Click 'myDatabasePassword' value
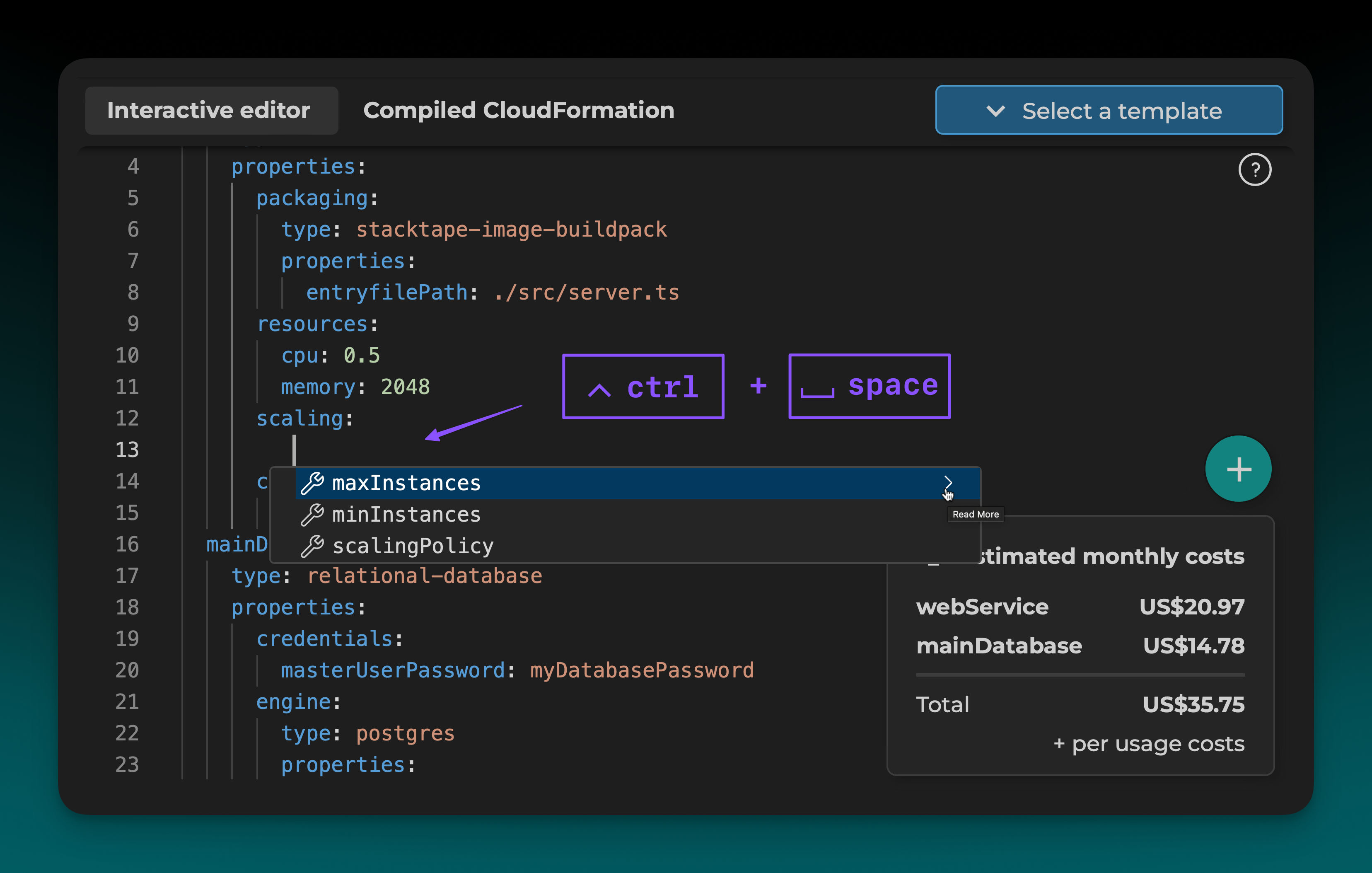Image resolution: width=1372 pixels, height=873 pixels. tap(642, 671)
